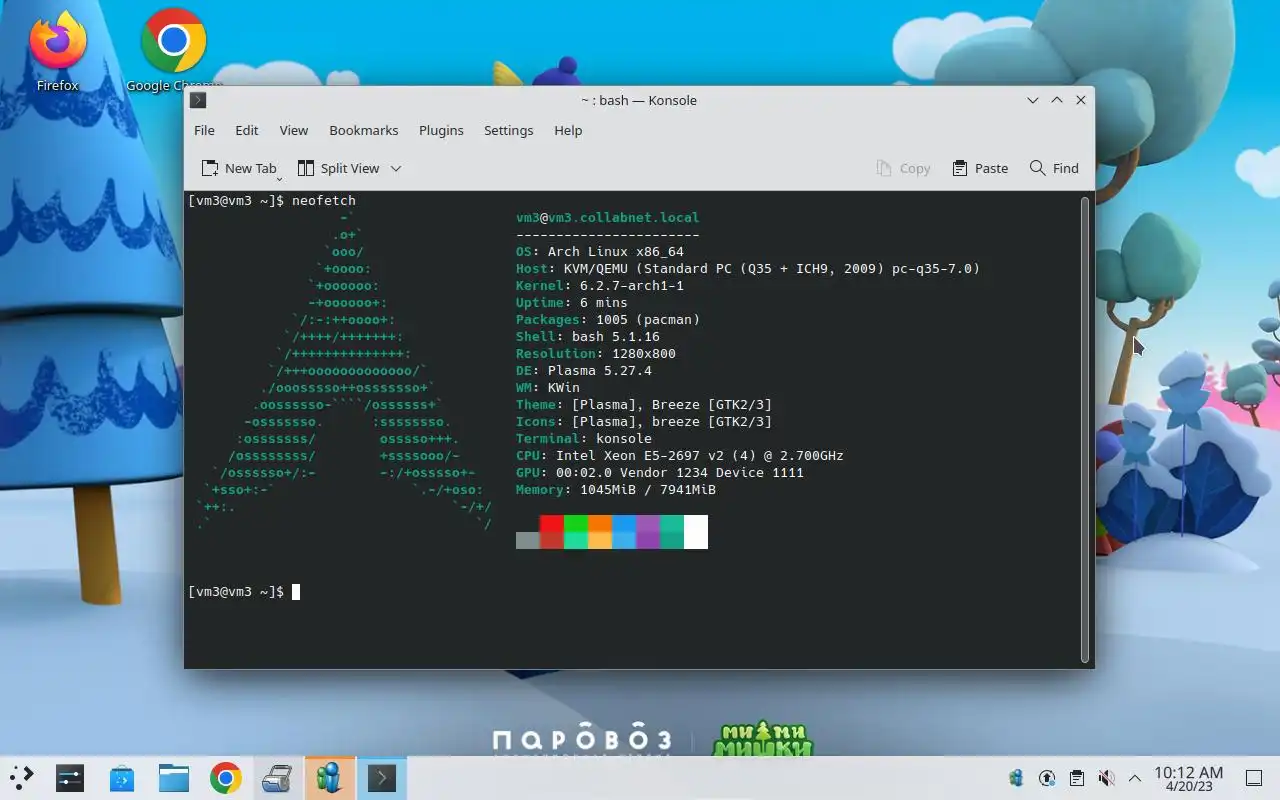Open a New Tab in Konsole
The image size is (1280, 800).
[x=238, y=168]
